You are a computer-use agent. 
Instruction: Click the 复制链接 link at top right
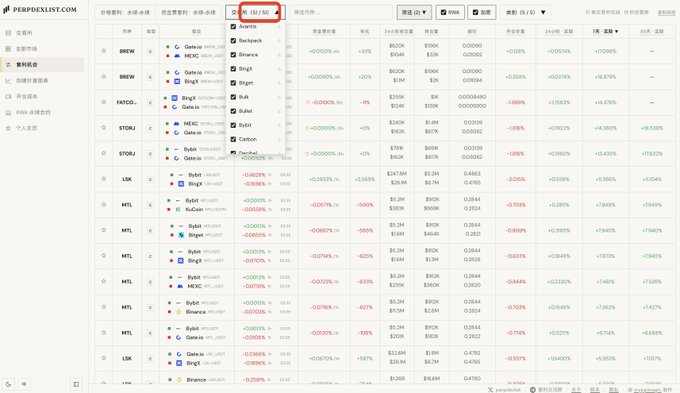pos(666,13)
